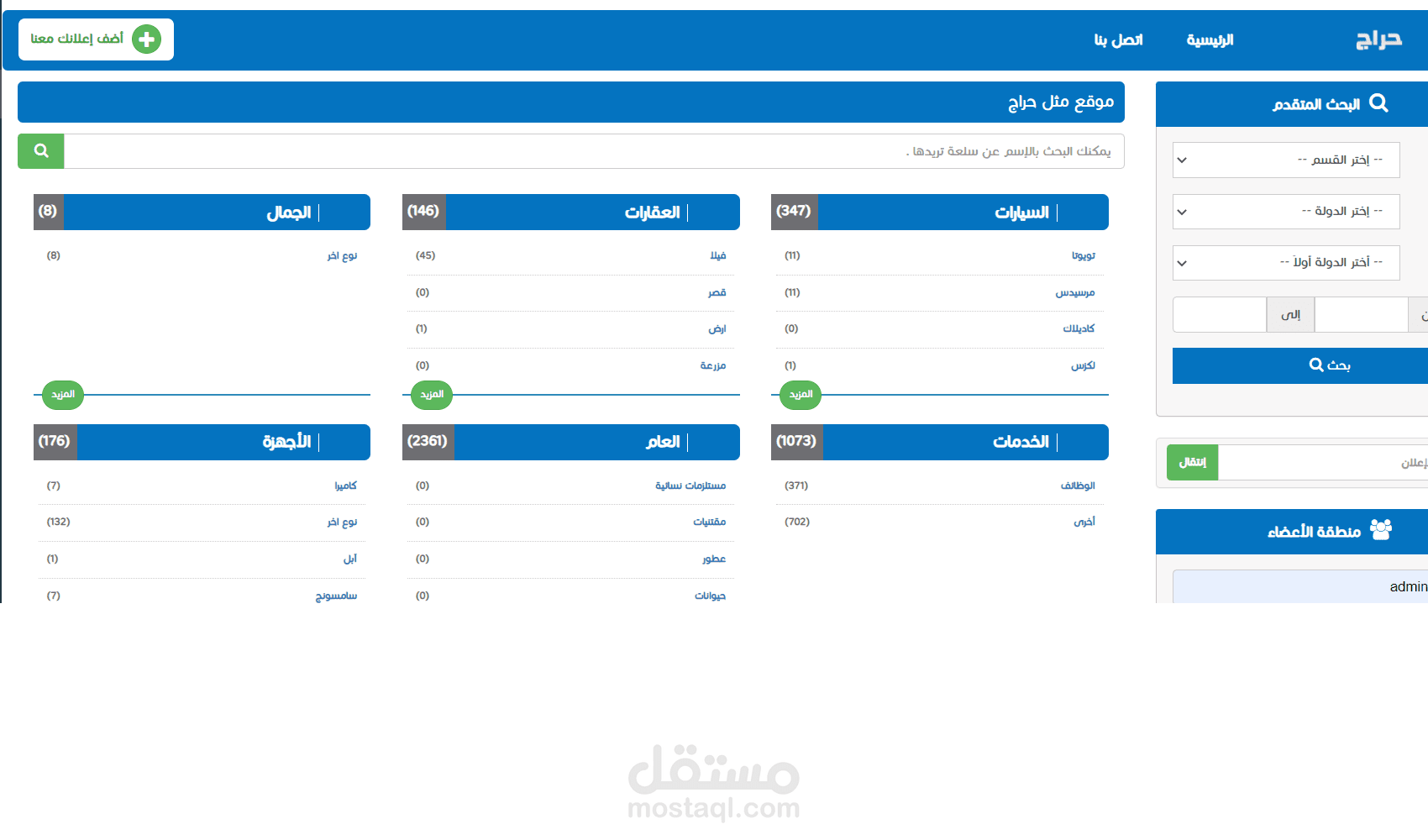This screenshot has height=840, width=1428.
Task: Open أخرى under الخدمات
Action: coord(1084,522)
